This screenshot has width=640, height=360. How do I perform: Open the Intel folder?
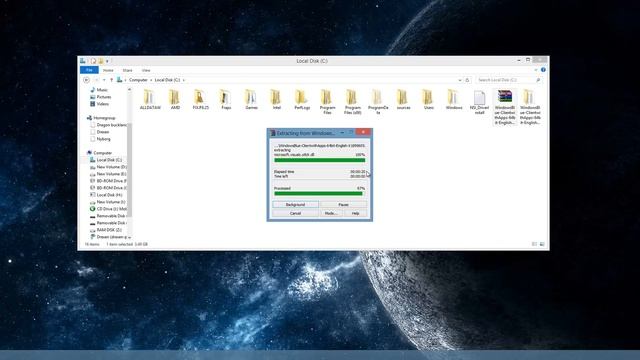coord(276,100)
